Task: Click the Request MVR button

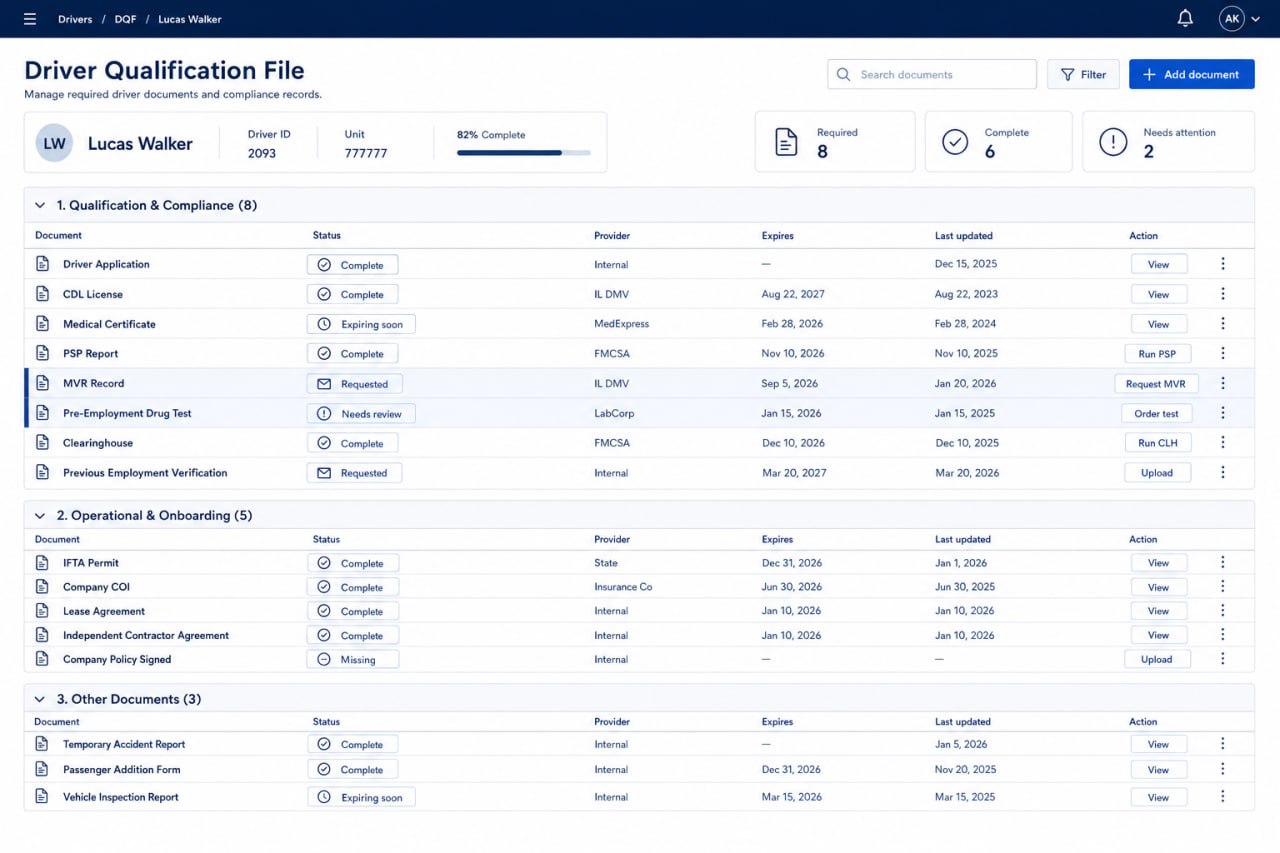Action: tap(1156, 384)
